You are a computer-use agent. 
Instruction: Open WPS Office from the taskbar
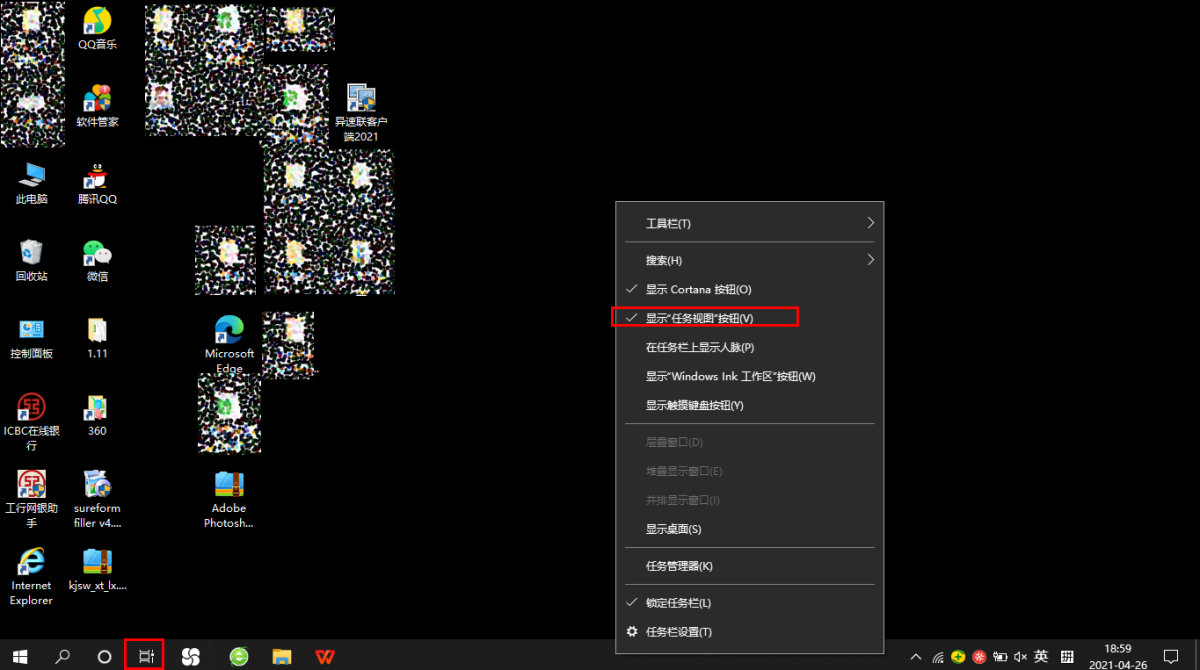(325, 656)
